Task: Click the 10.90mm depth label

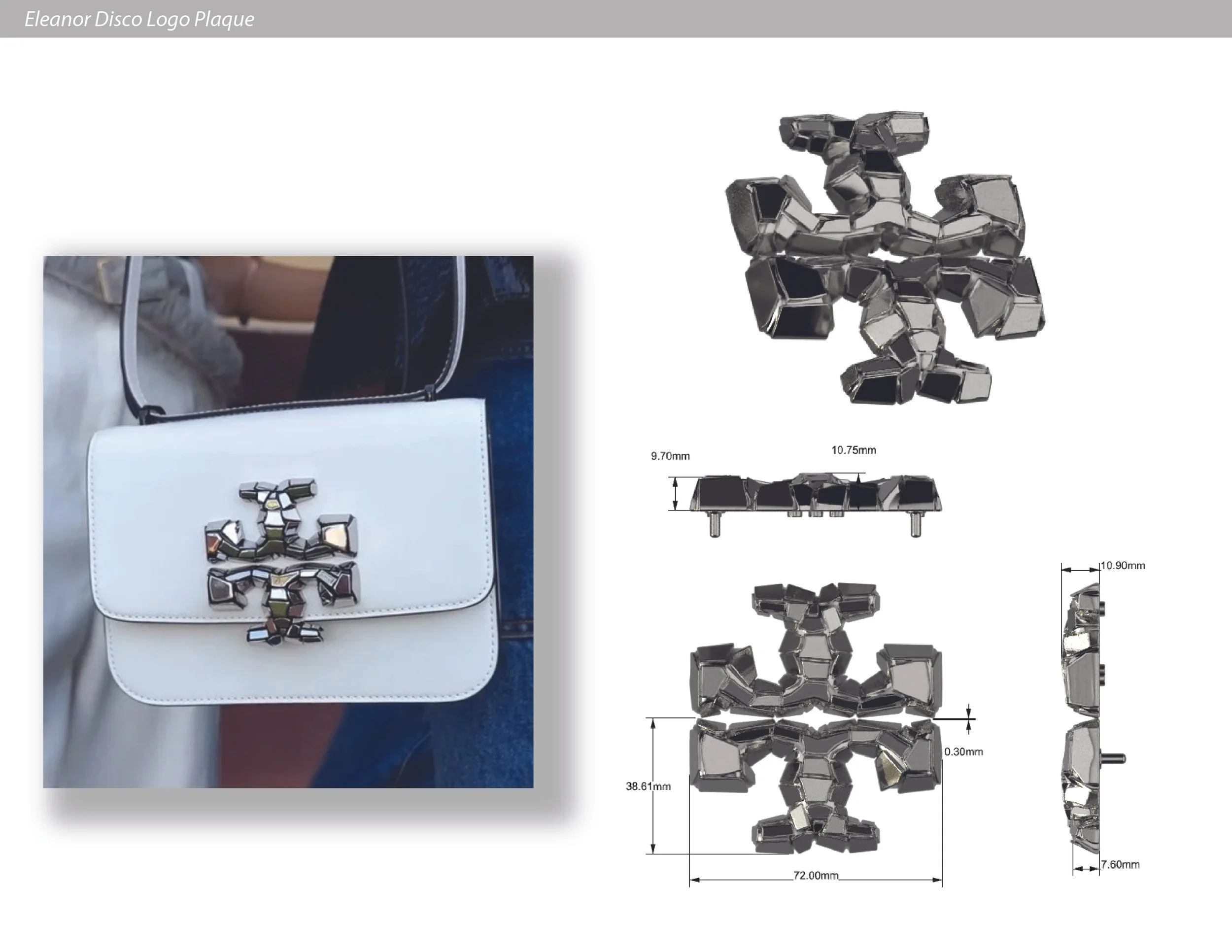Action: pos(1123,565)
